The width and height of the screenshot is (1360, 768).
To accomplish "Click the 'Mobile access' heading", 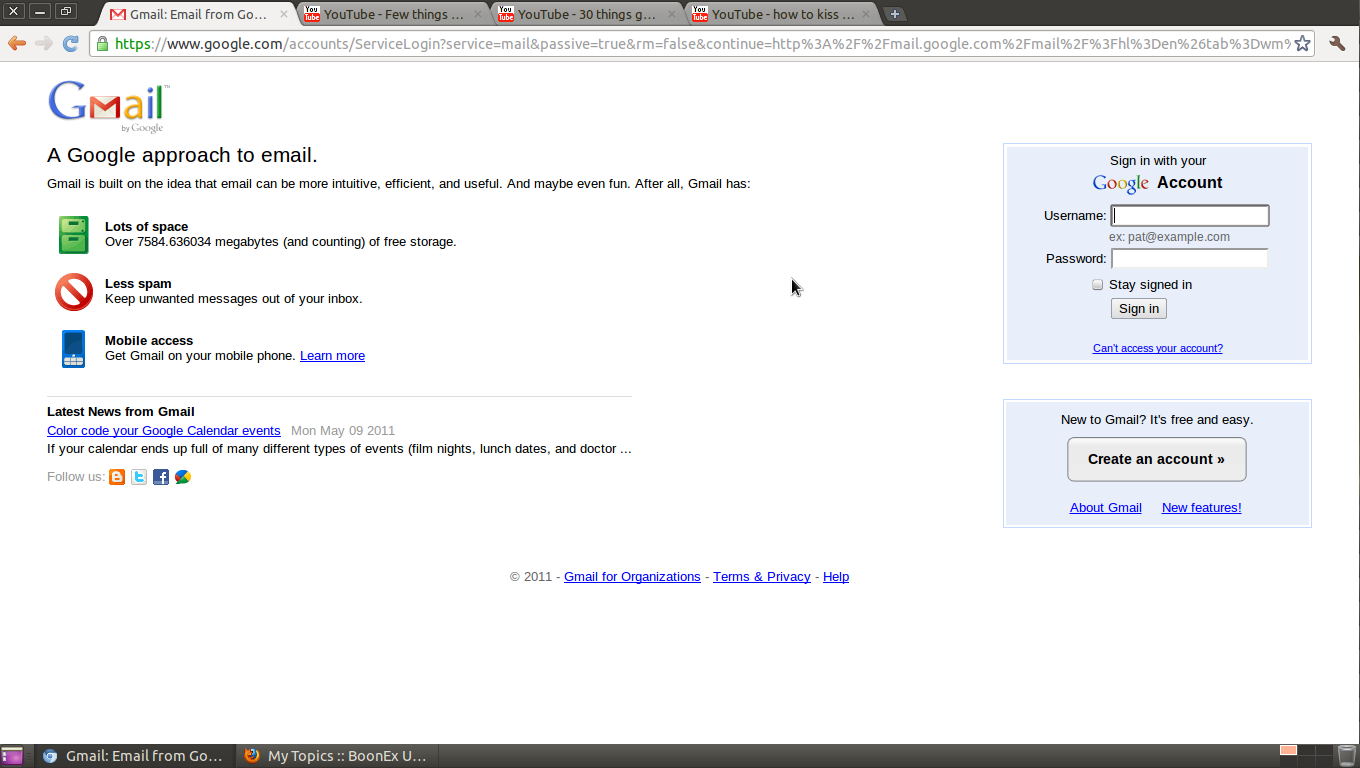I will tap(149, 341).
